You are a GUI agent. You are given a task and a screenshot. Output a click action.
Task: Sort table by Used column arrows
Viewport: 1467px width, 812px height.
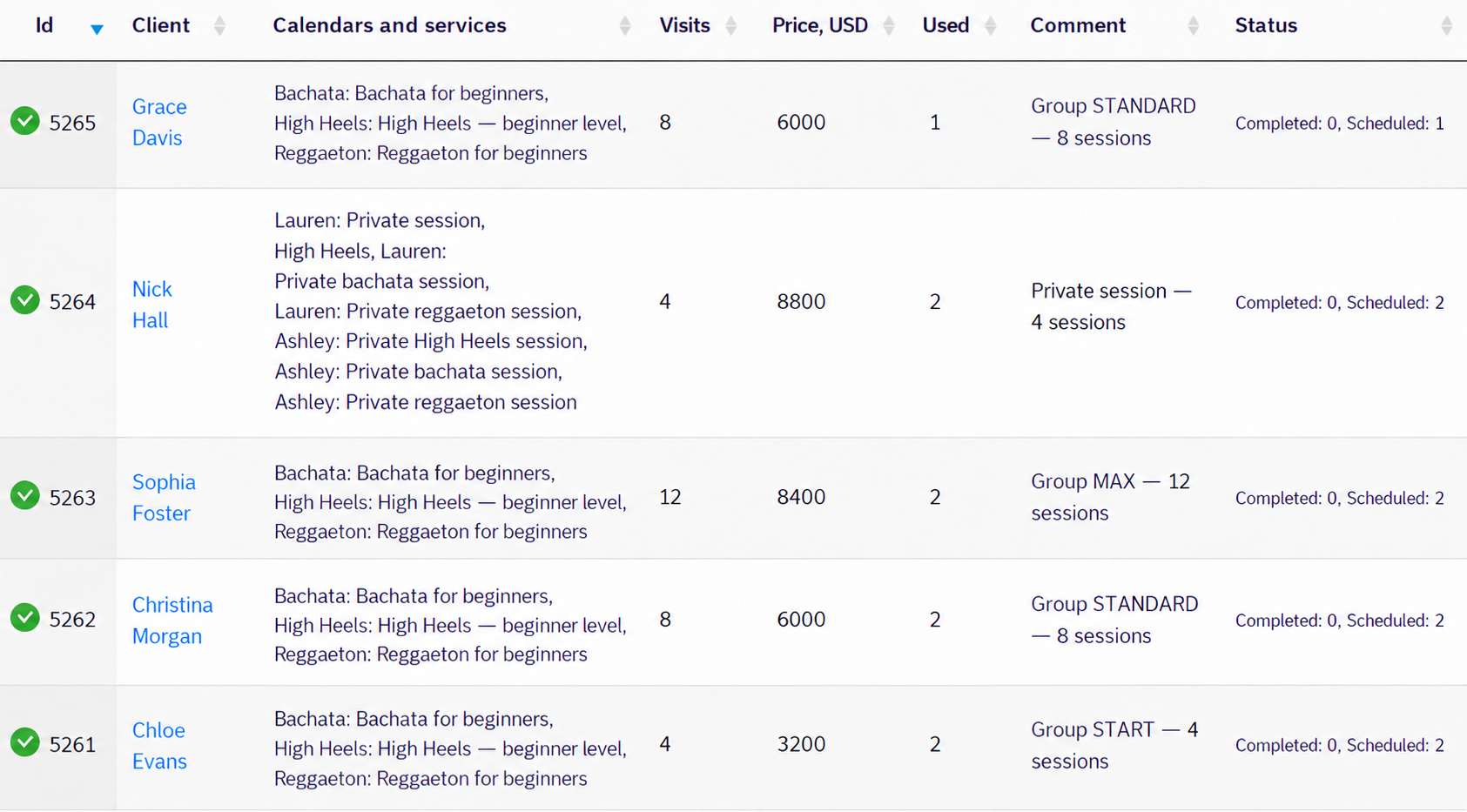(x=990, y=26)
